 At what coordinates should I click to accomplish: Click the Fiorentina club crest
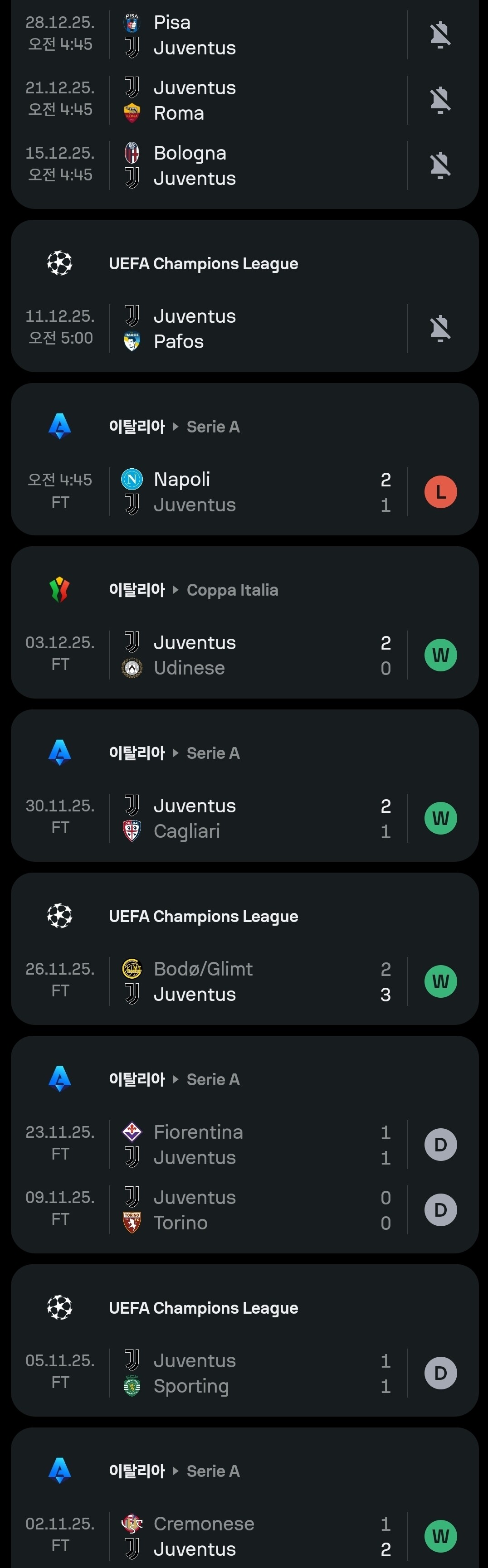[132, 1131]
